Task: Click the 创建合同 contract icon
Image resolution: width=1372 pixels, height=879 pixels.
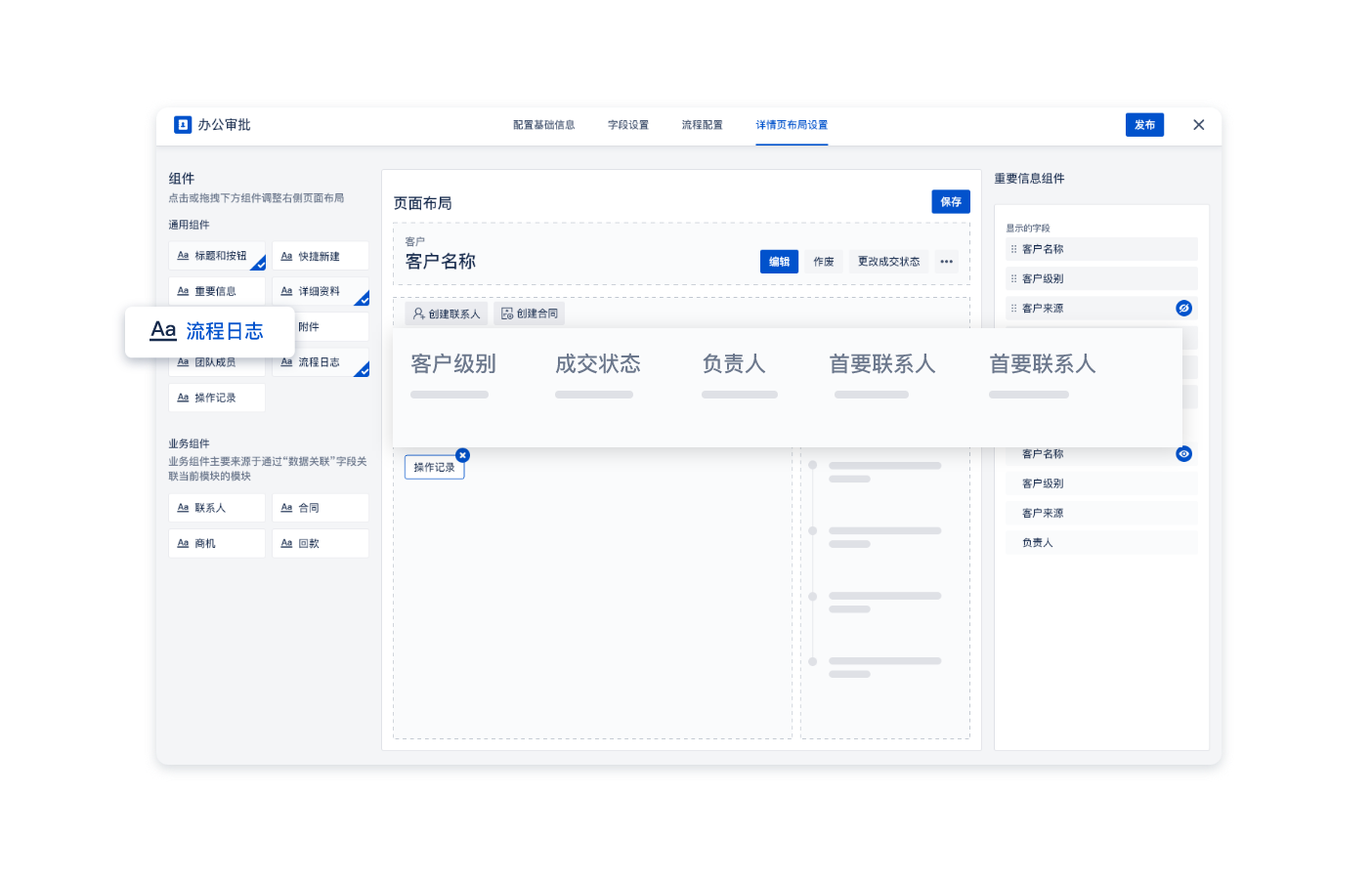Action: tap(507, 314)
